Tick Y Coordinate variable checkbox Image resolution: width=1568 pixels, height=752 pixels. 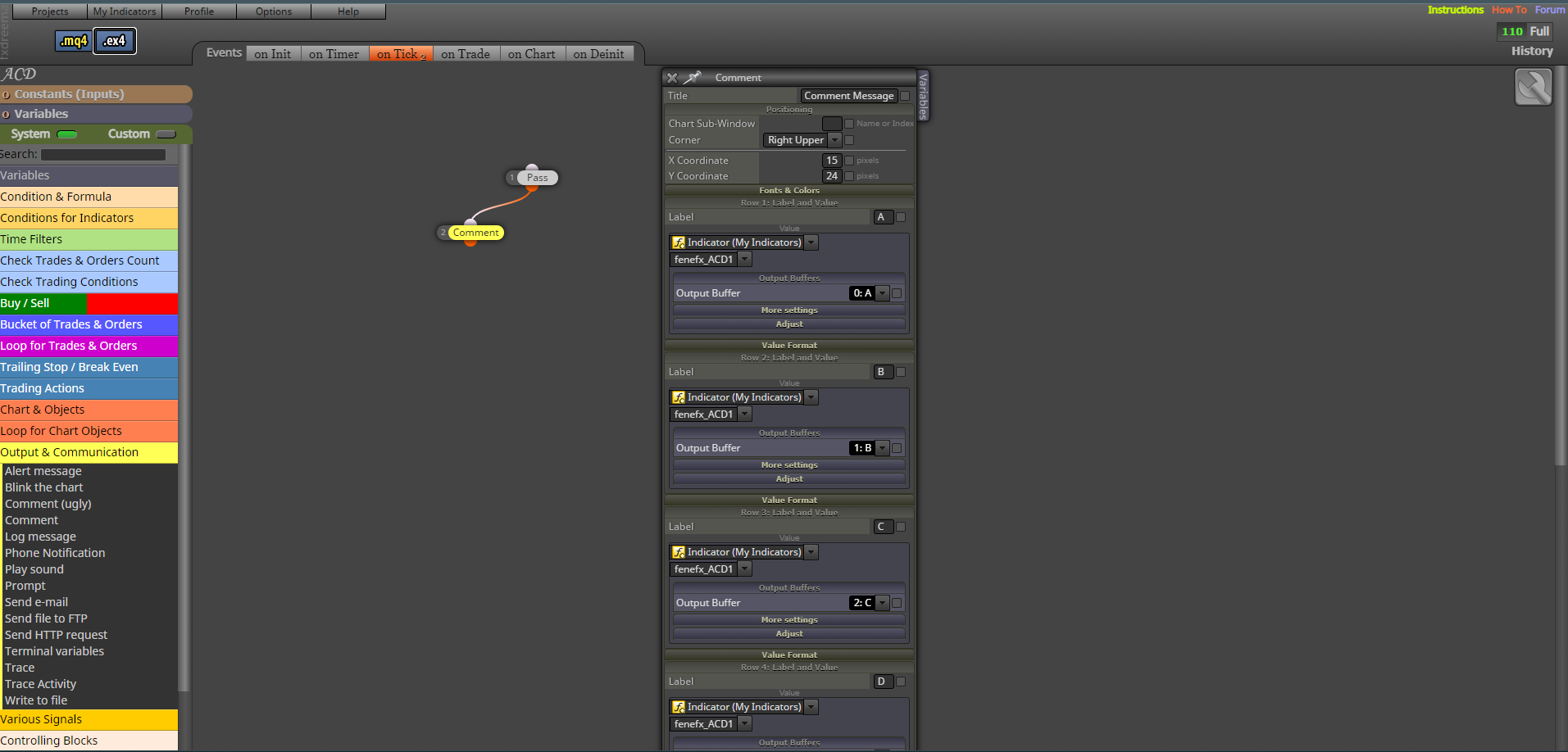[849, 176]
